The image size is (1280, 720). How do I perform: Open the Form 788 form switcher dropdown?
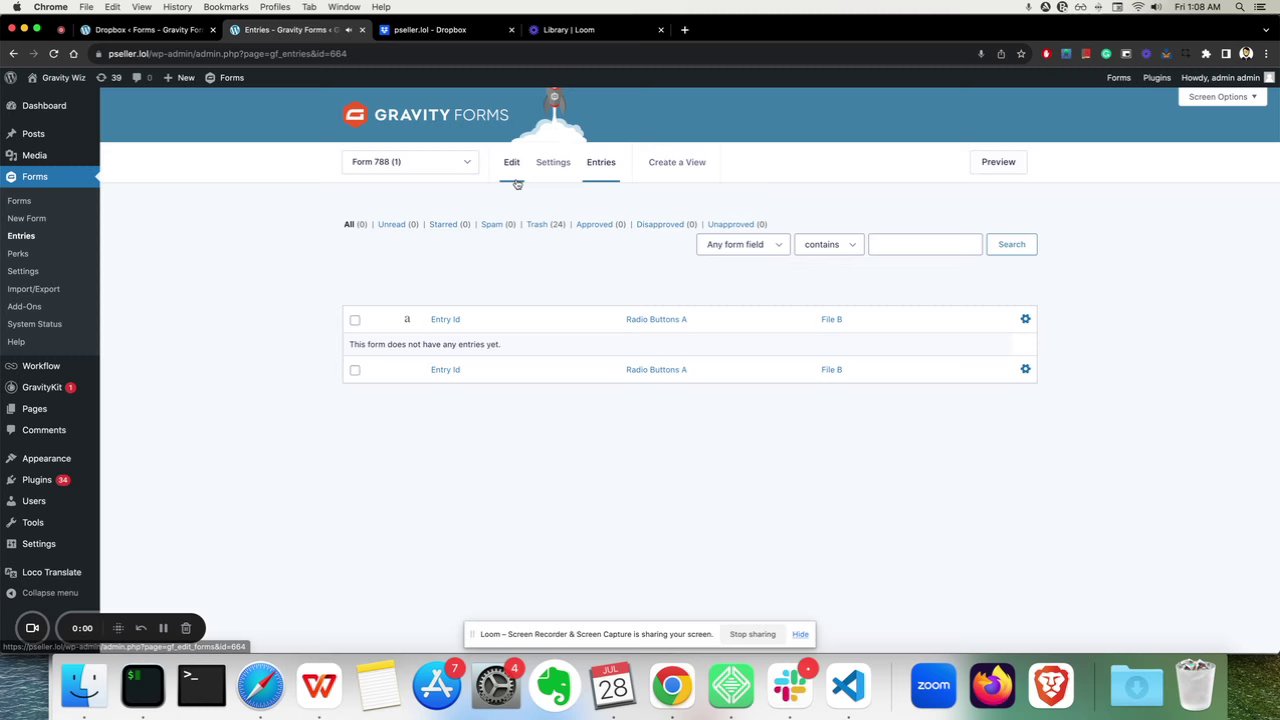[x=410, y=162]
